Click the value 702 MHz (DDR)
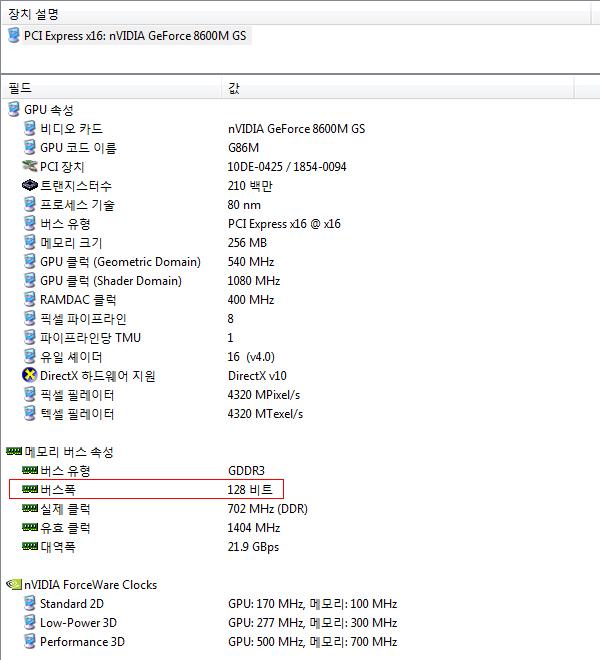 pyautogui.click(x=267, y=509)
